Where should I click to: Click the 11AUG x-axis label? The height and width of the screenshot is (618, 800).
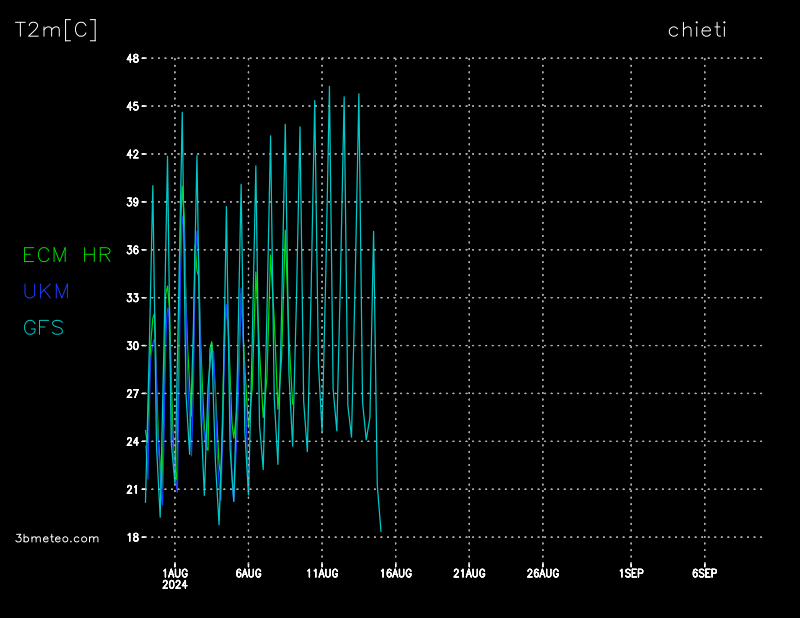coord(322,573)
